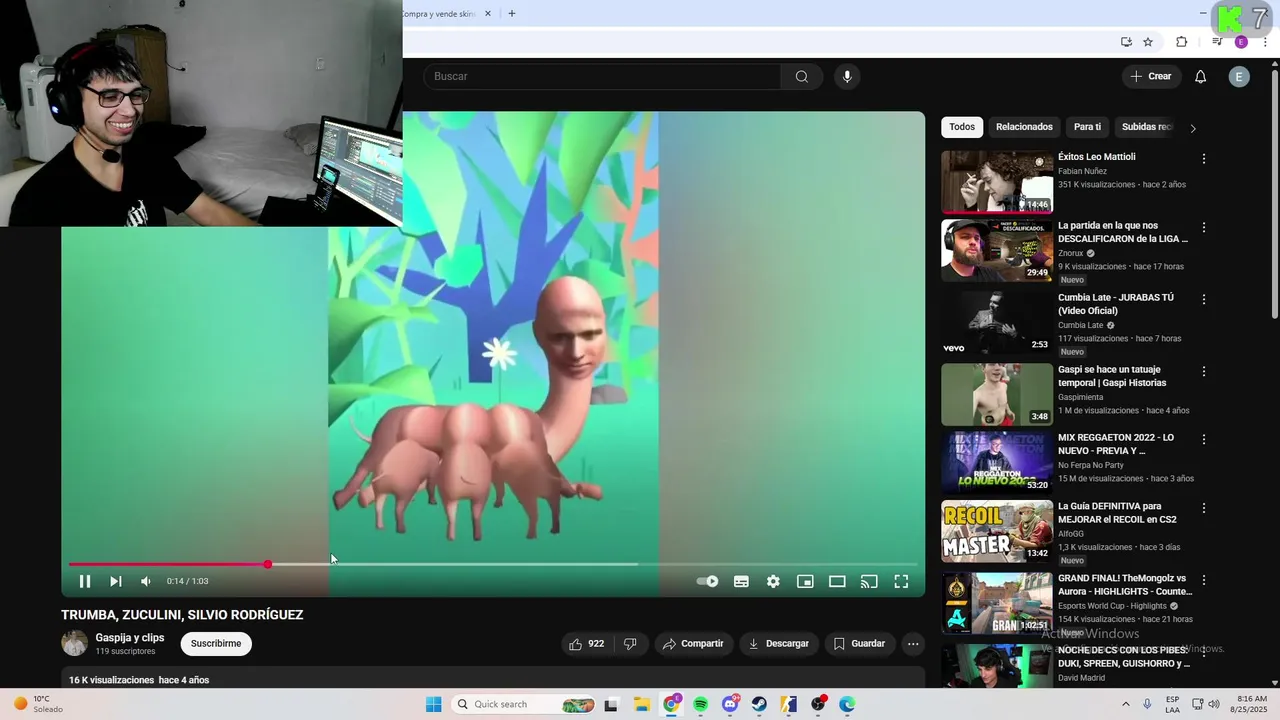Open a new browser tab with plus

point(512,13)
